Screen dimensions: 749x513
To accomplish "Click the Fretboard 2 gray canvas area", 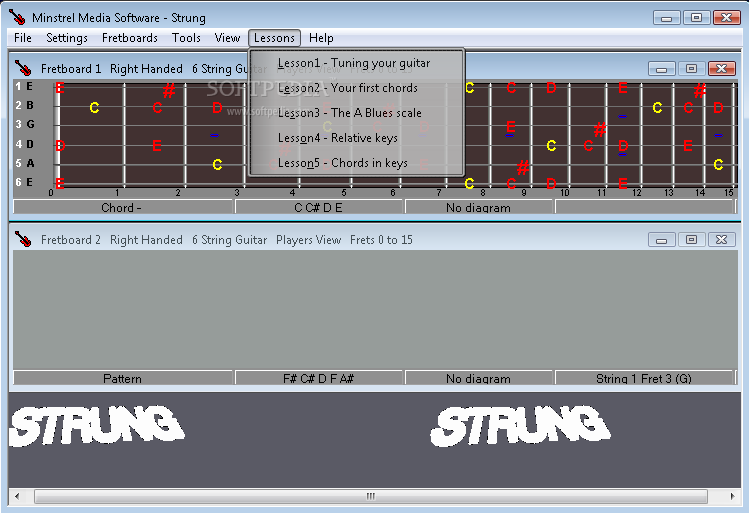I will click(375, 310).
